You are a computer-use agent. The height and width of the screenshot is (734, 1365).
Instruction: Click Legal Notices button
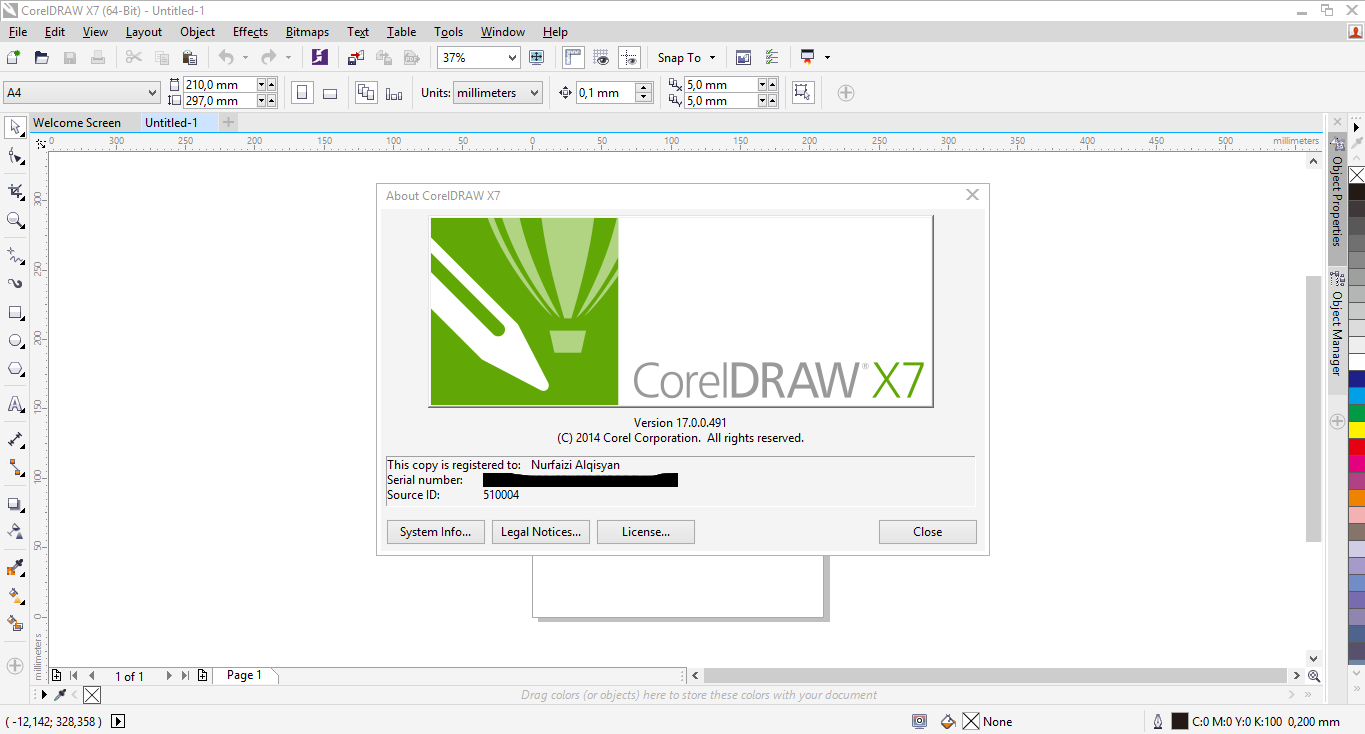[541, 532]
